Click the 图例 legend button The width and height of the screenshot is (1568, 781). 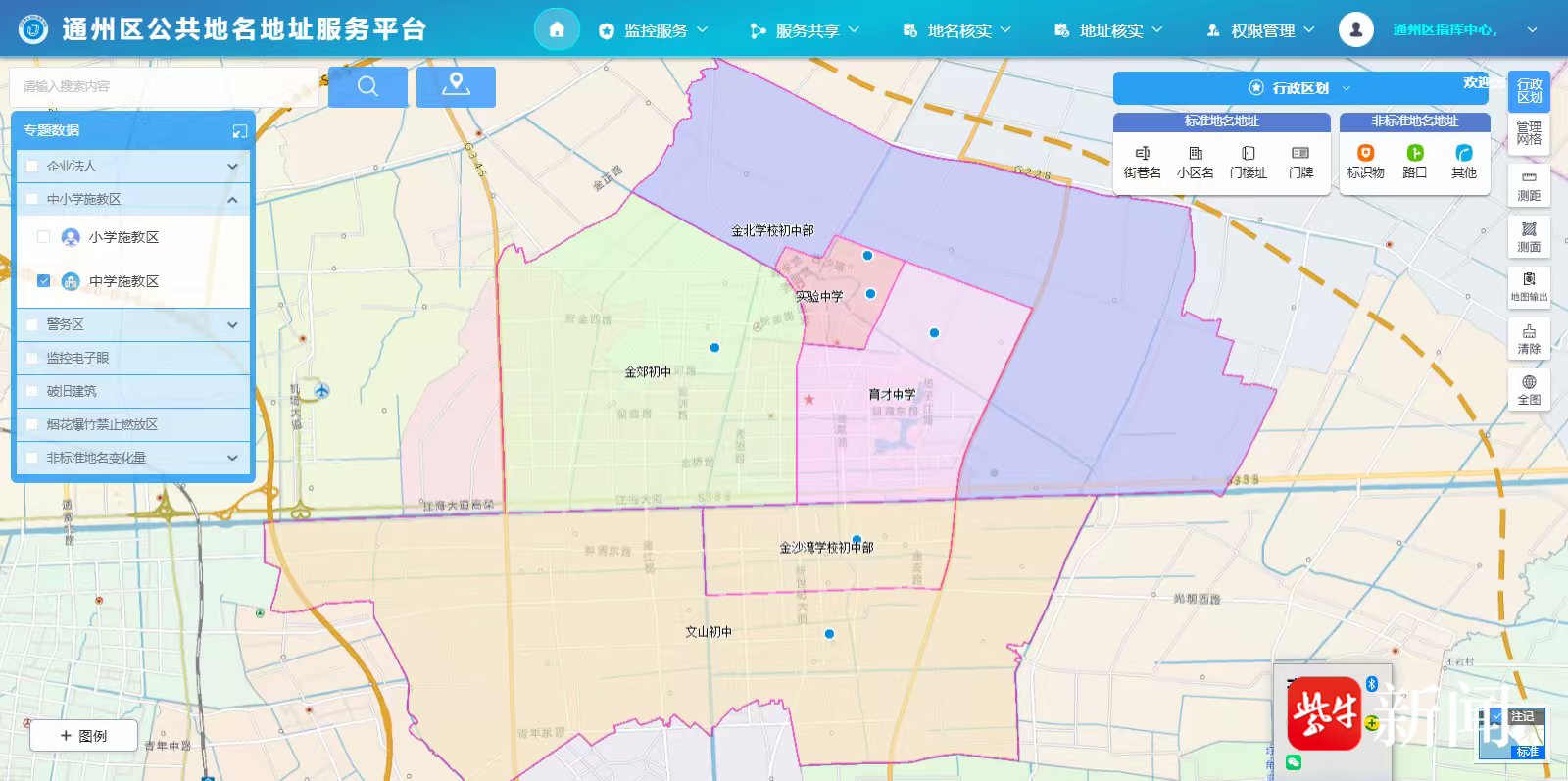point(83,735)
